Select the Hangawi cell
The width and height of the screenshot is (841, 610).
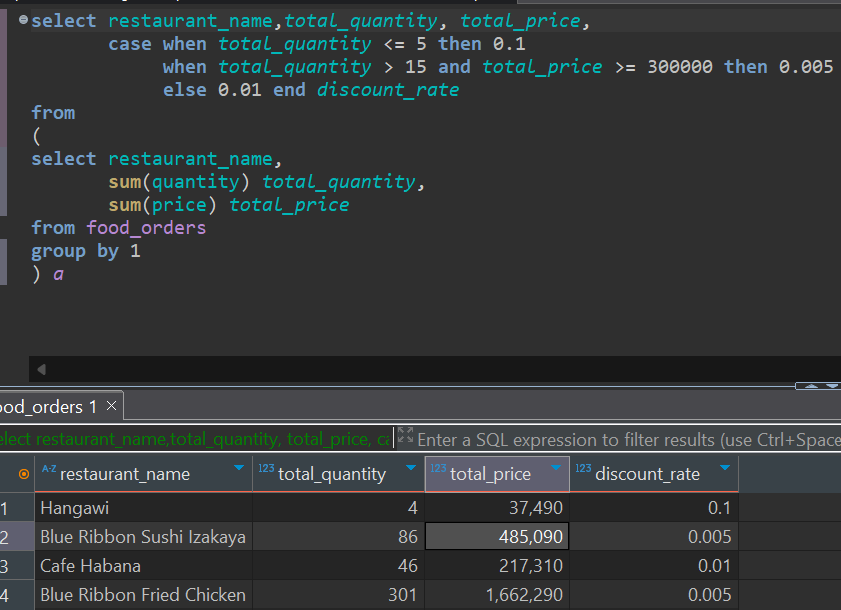[x=143, y=508]
